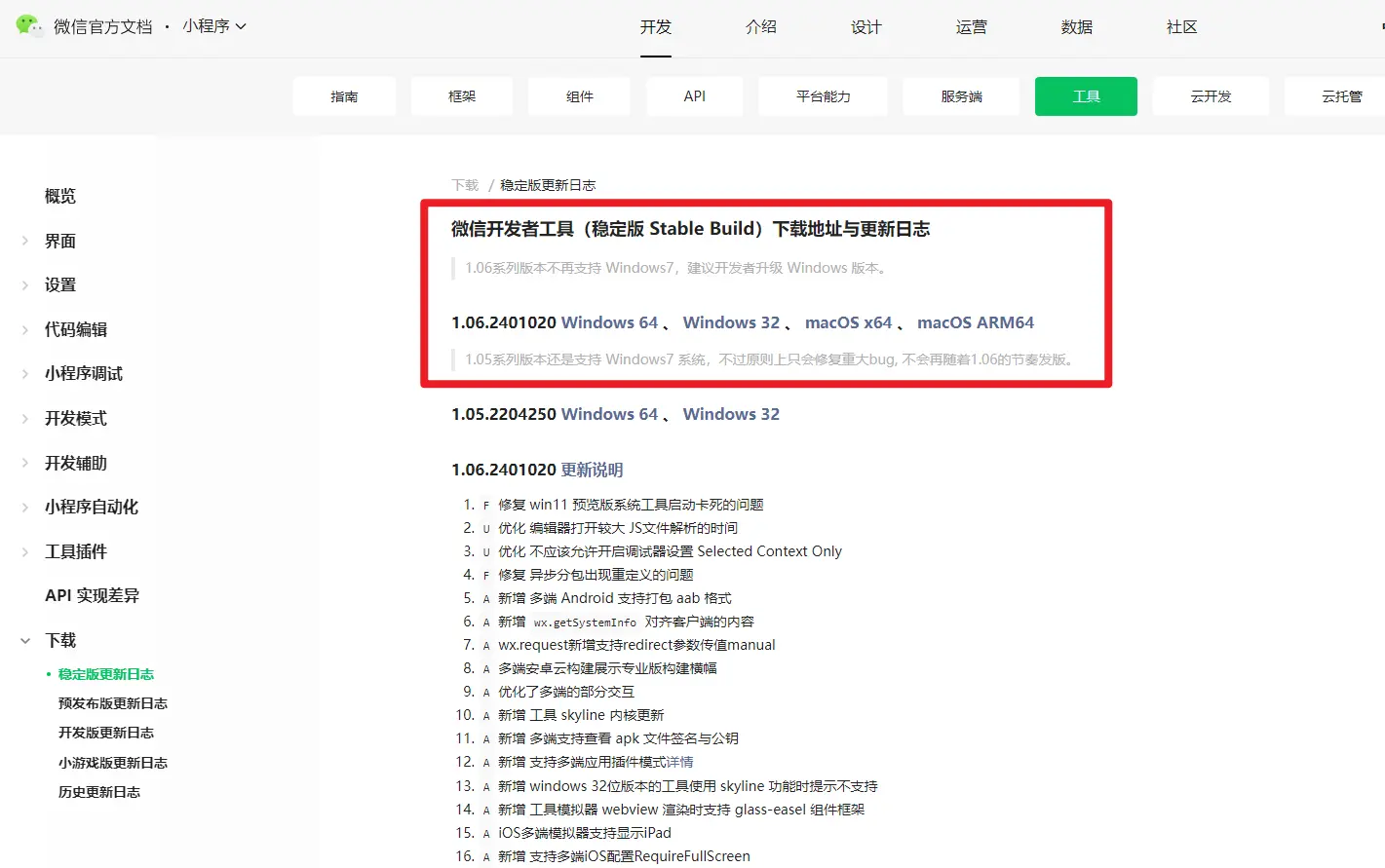Image resolution: width=1385 pixels, height=868 pixels.
Task: Download 1.05.2204250 Windows 32 build
Action: [731, 414]
